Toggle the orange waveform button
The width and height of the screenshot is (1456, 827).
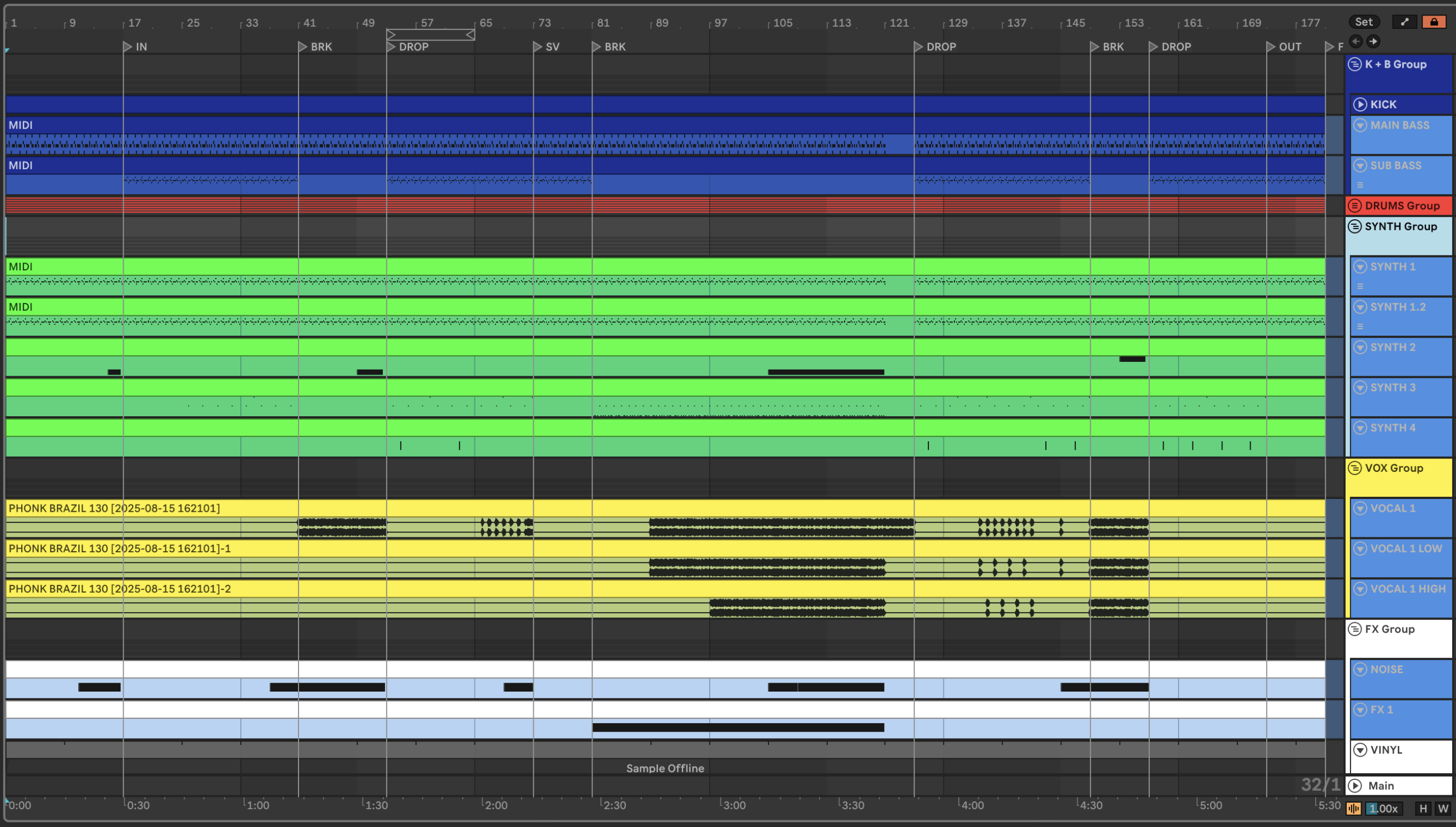pos(1353,808)
